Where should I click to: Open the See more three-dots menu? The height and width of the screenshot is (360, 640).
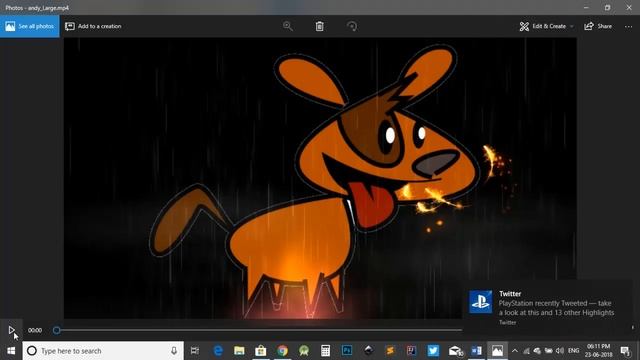pos(628,26)
